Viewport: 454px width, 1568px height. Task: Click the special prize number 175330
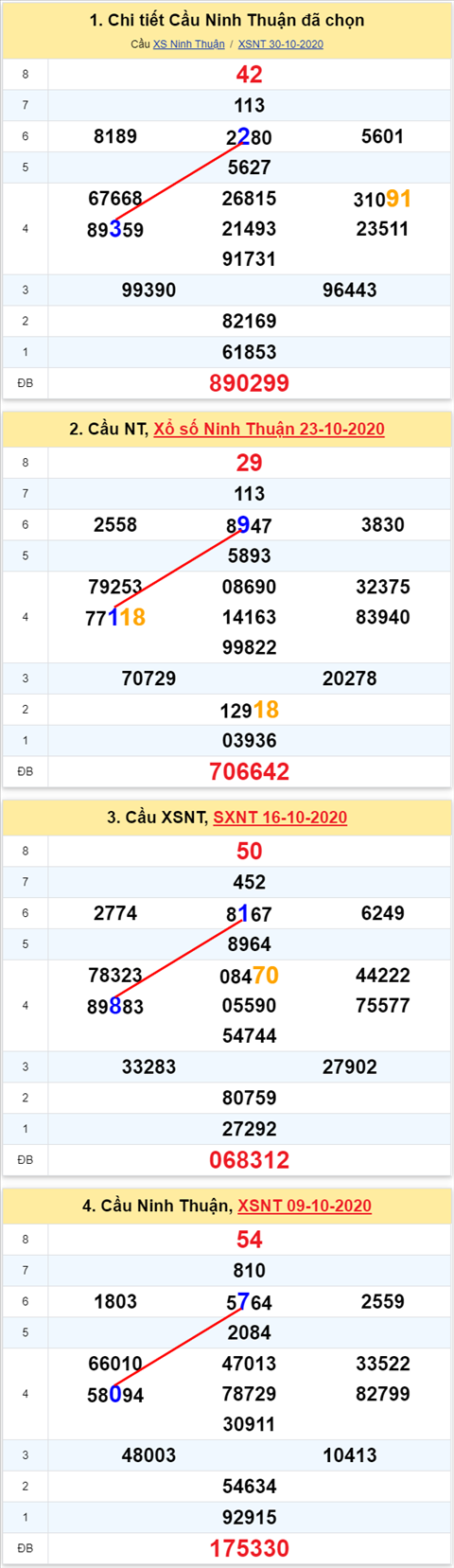(x=250, y=1548)
